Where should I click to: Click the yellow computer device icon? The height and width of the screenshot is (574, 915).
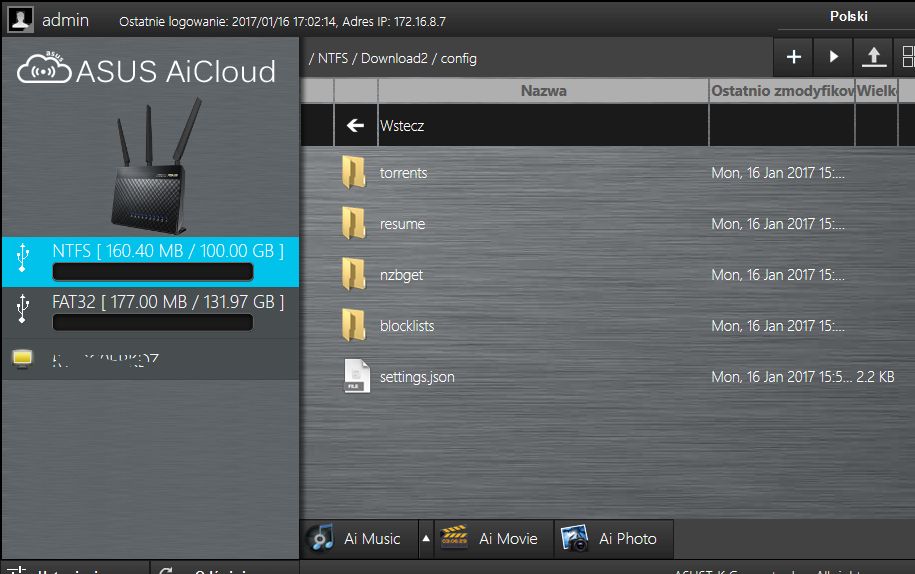(x=23, y=359)
